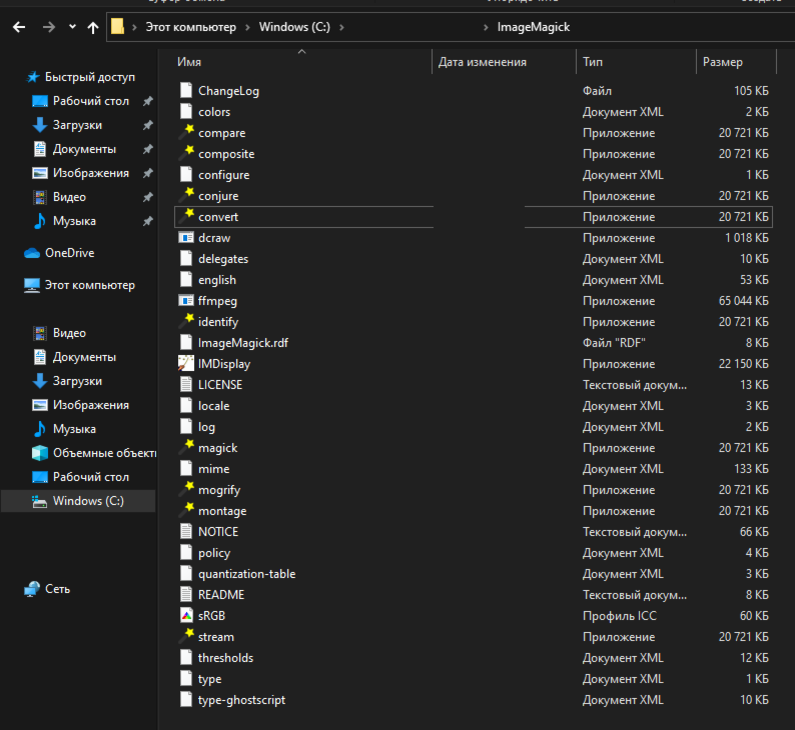Select the 'type-ghostscript' file name
The width and height of the screenshot is (795, 730).
pos(241,700)
